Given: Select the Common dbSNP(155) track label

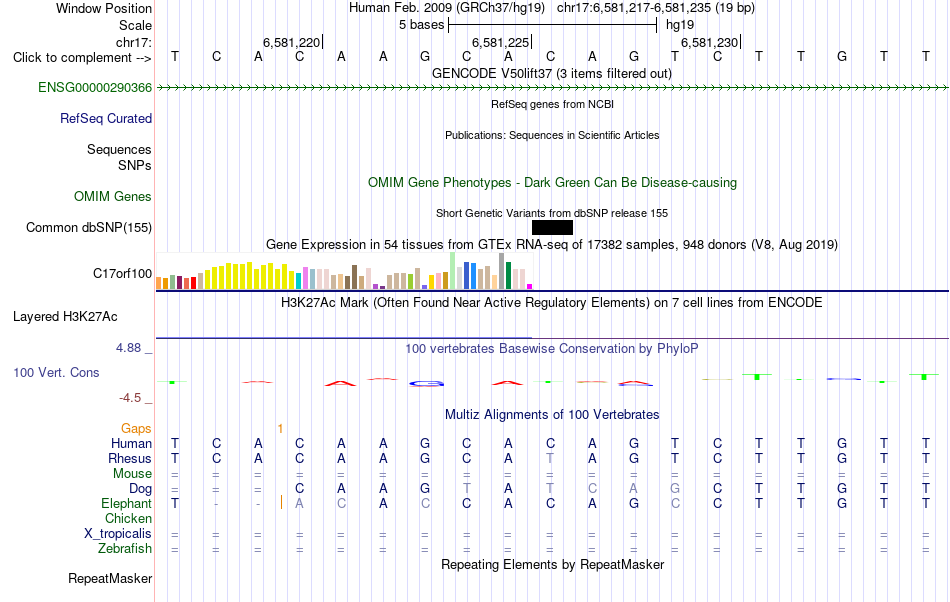Looking at the screenshot, I should tap(89, 228).
